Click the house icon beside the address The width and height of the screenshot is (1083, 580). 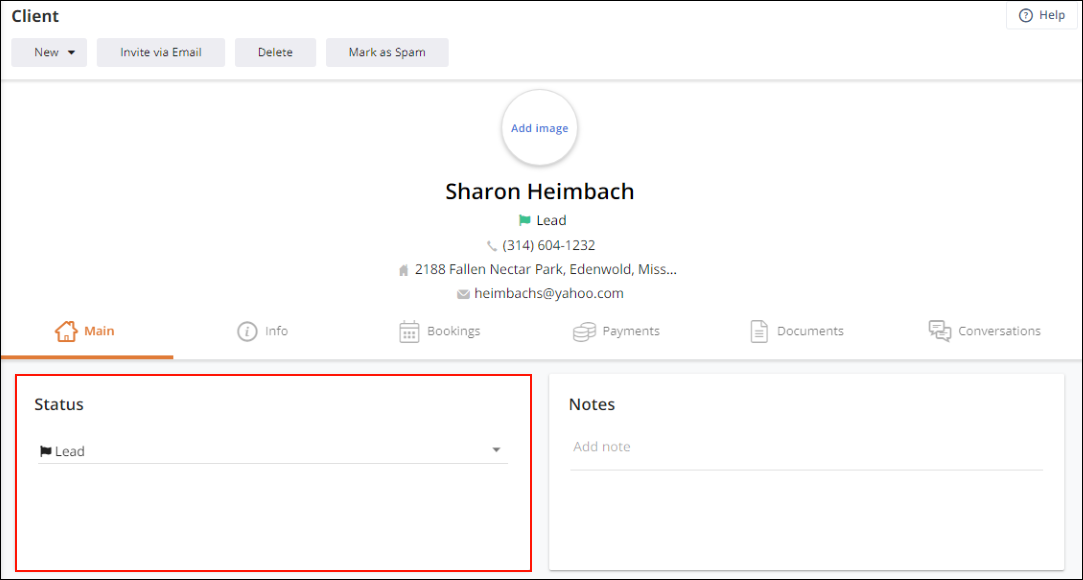click(404, 271)
